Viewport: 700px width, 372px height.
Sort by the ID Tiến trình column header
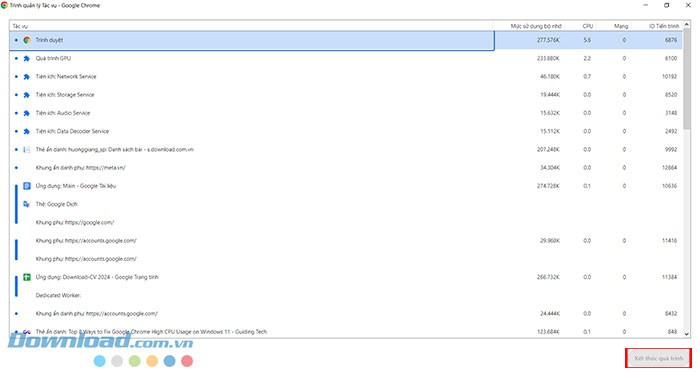(x=663, y=26)
